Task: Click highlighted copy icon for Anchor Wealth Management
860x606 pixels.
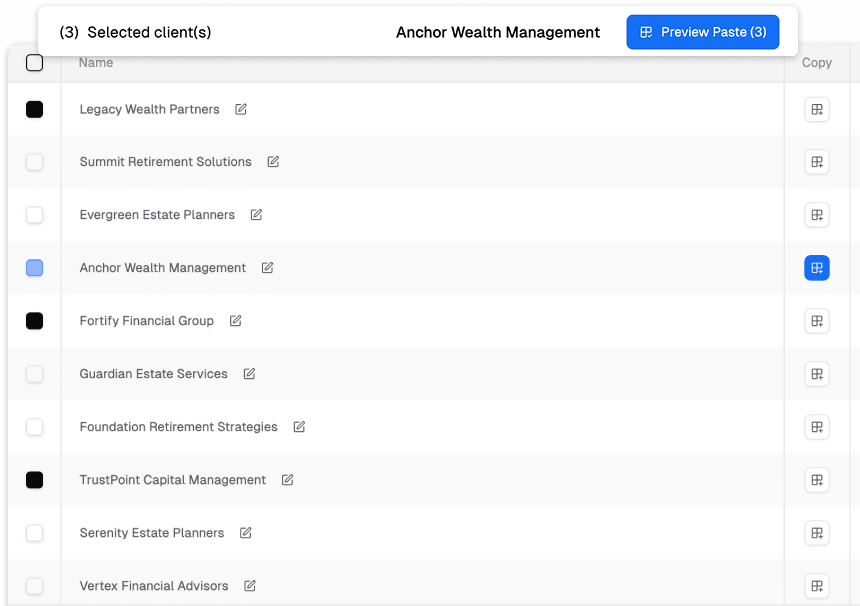Action: (x=817, y=268)
